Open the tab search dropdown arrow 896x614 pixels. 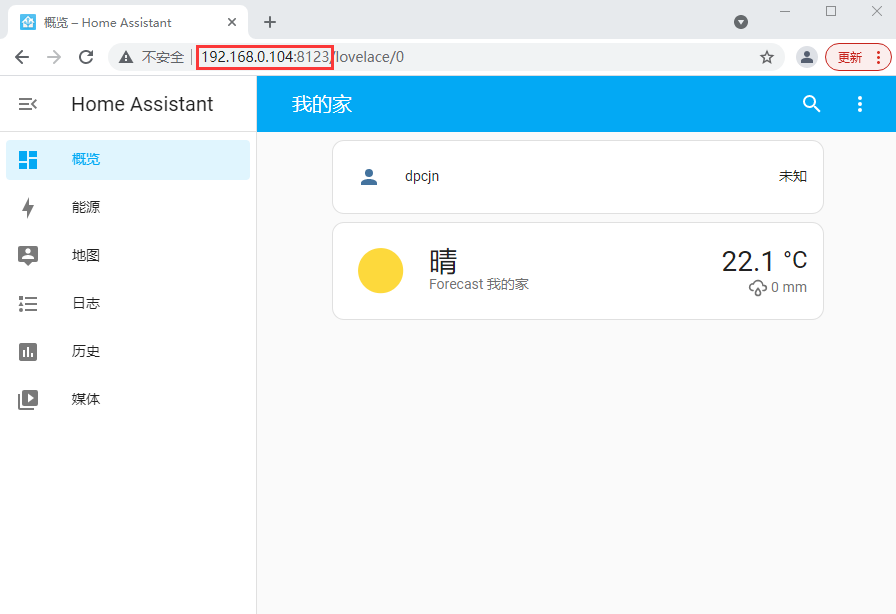pos(741,22)
